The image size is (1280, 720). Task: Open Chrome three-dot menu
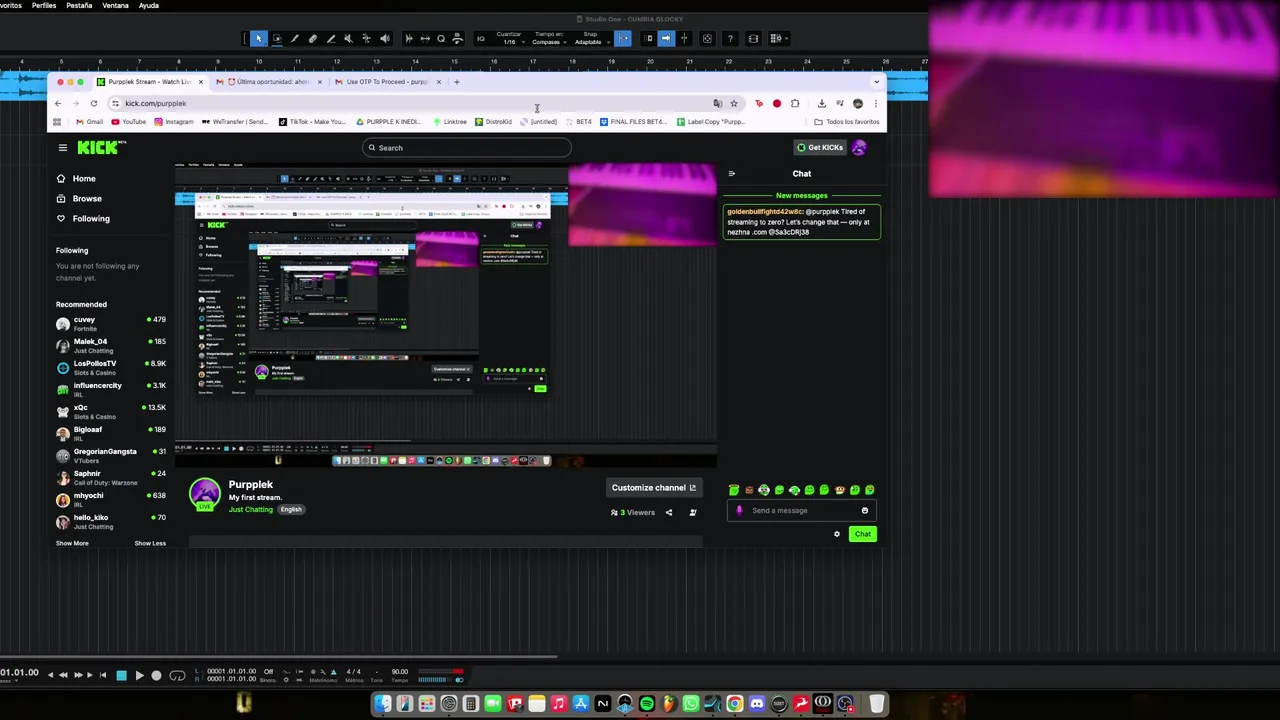pos(875,103)
